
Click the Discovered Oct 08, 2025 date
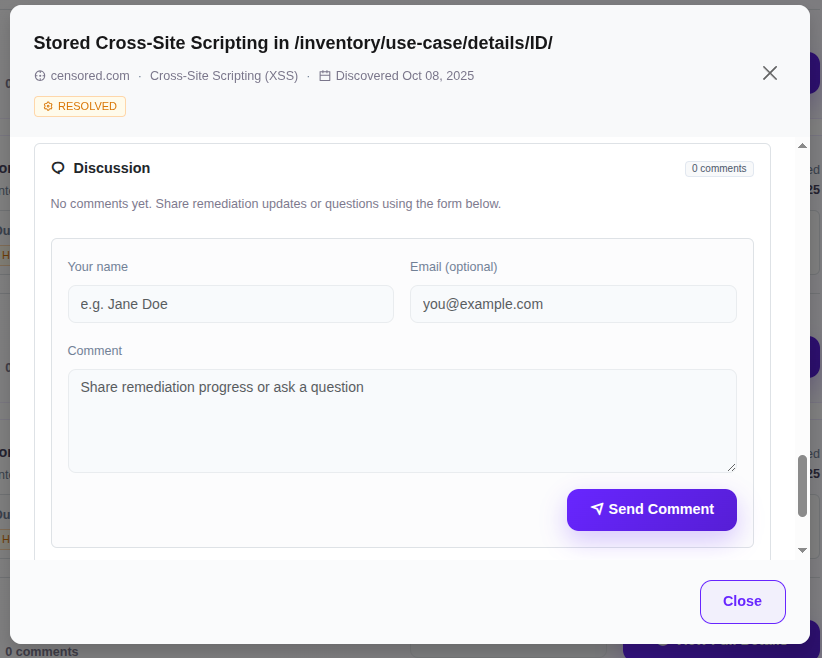(x=404, y=76)
